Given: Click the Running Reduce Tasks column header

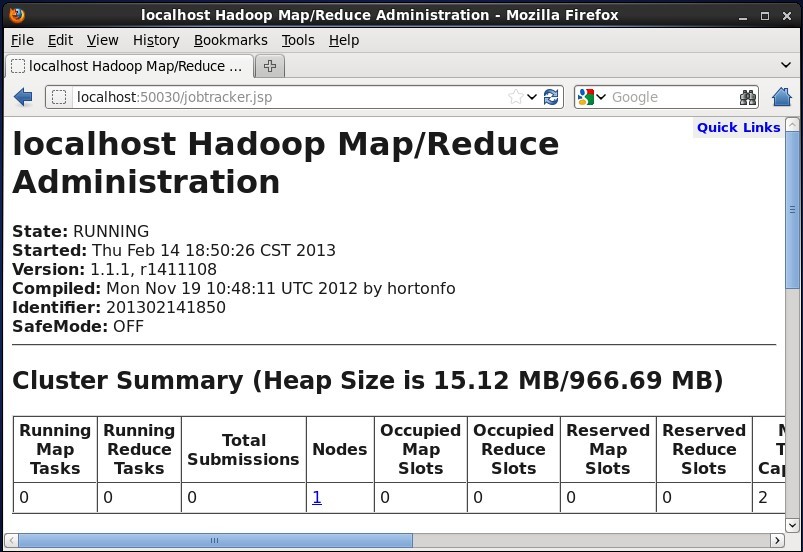Looking at the screenshot, I should (x=139, y=449).
